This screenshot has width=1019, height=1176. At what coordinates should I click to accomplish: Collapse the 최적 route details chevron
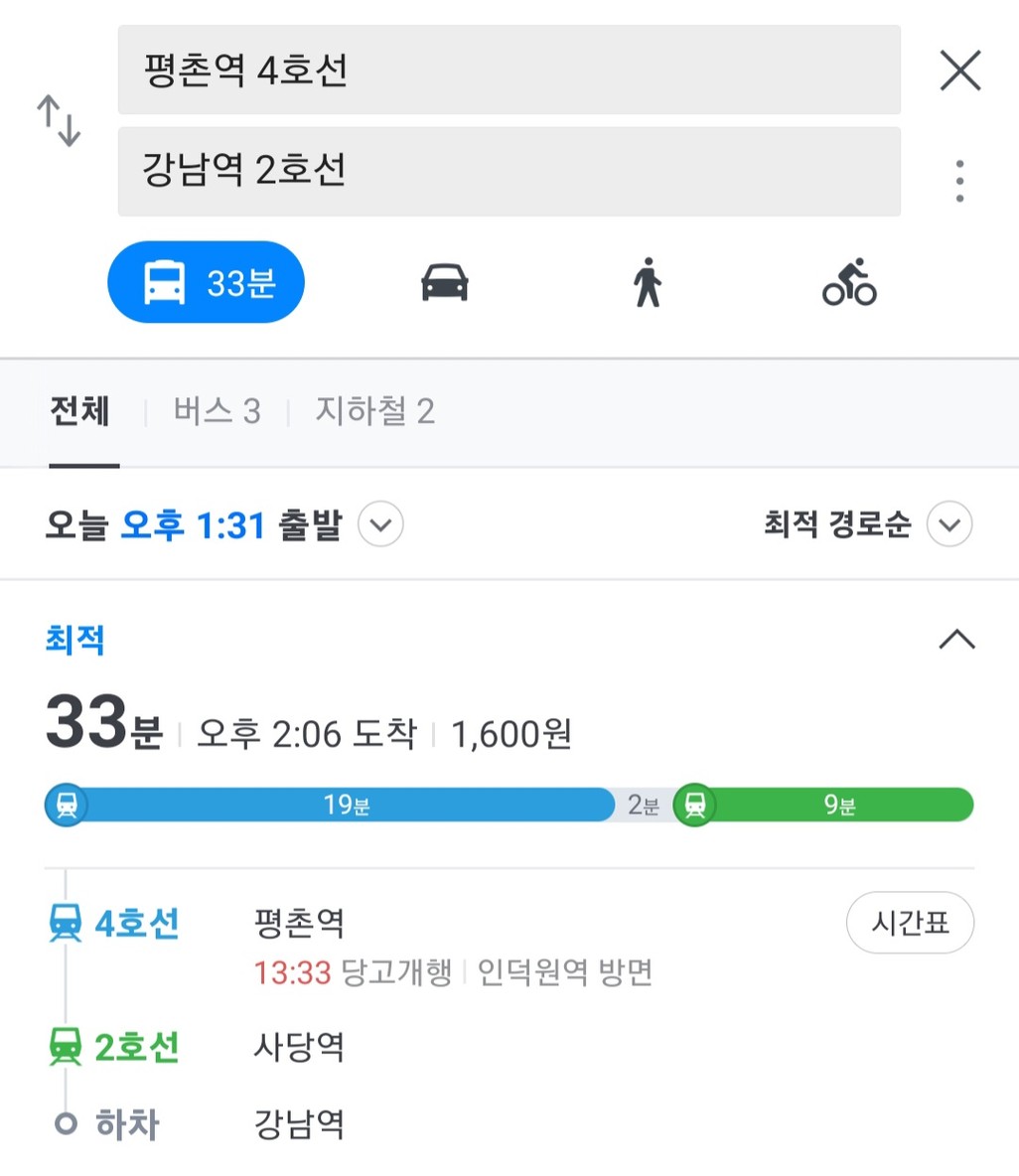pyautogui.click(x=957, y=640)
